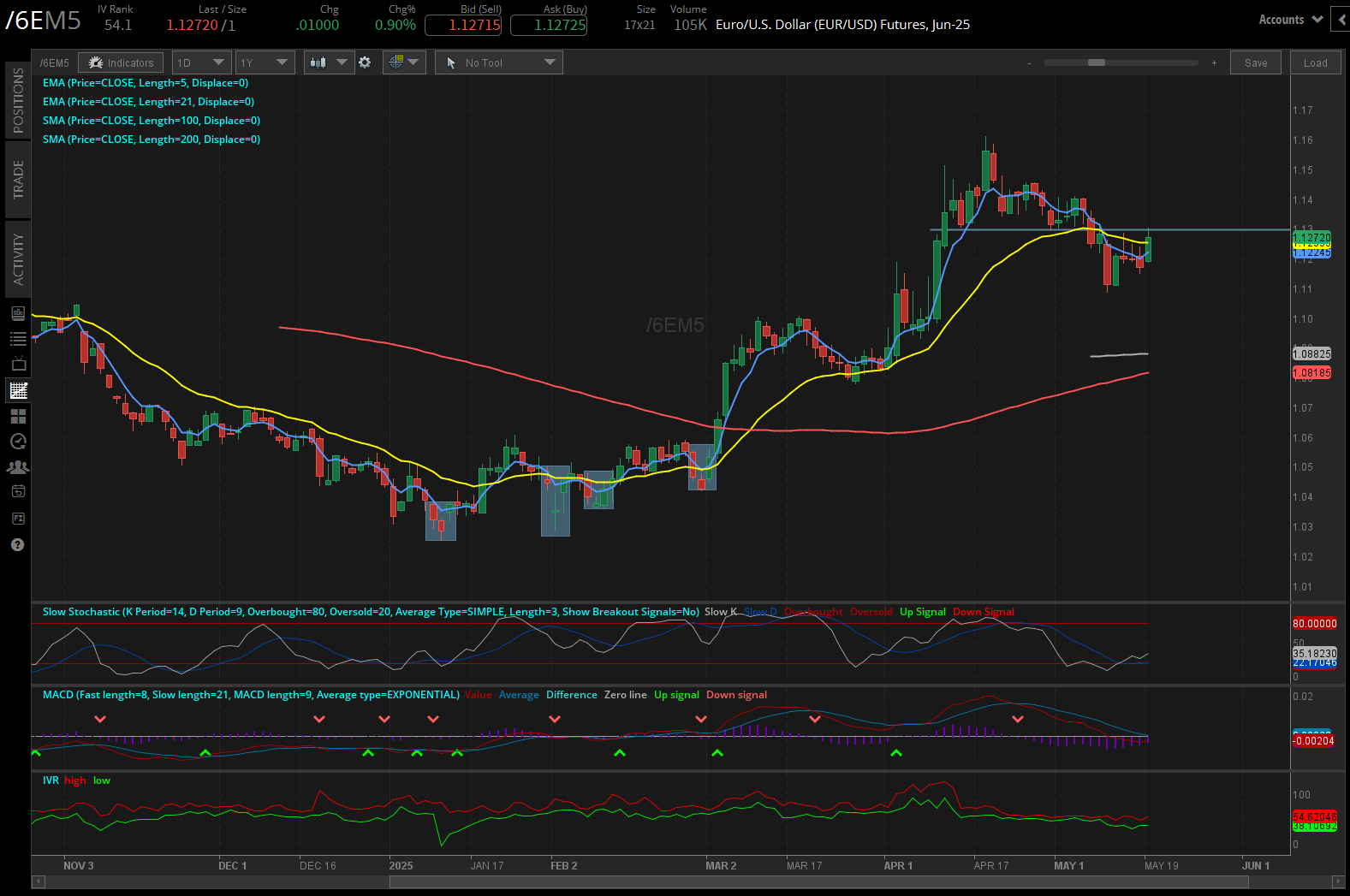Viewport: 1350px width, 896px height.
Task: Click the Euro/U.S. Dollar Futures description
Action: 842,25
